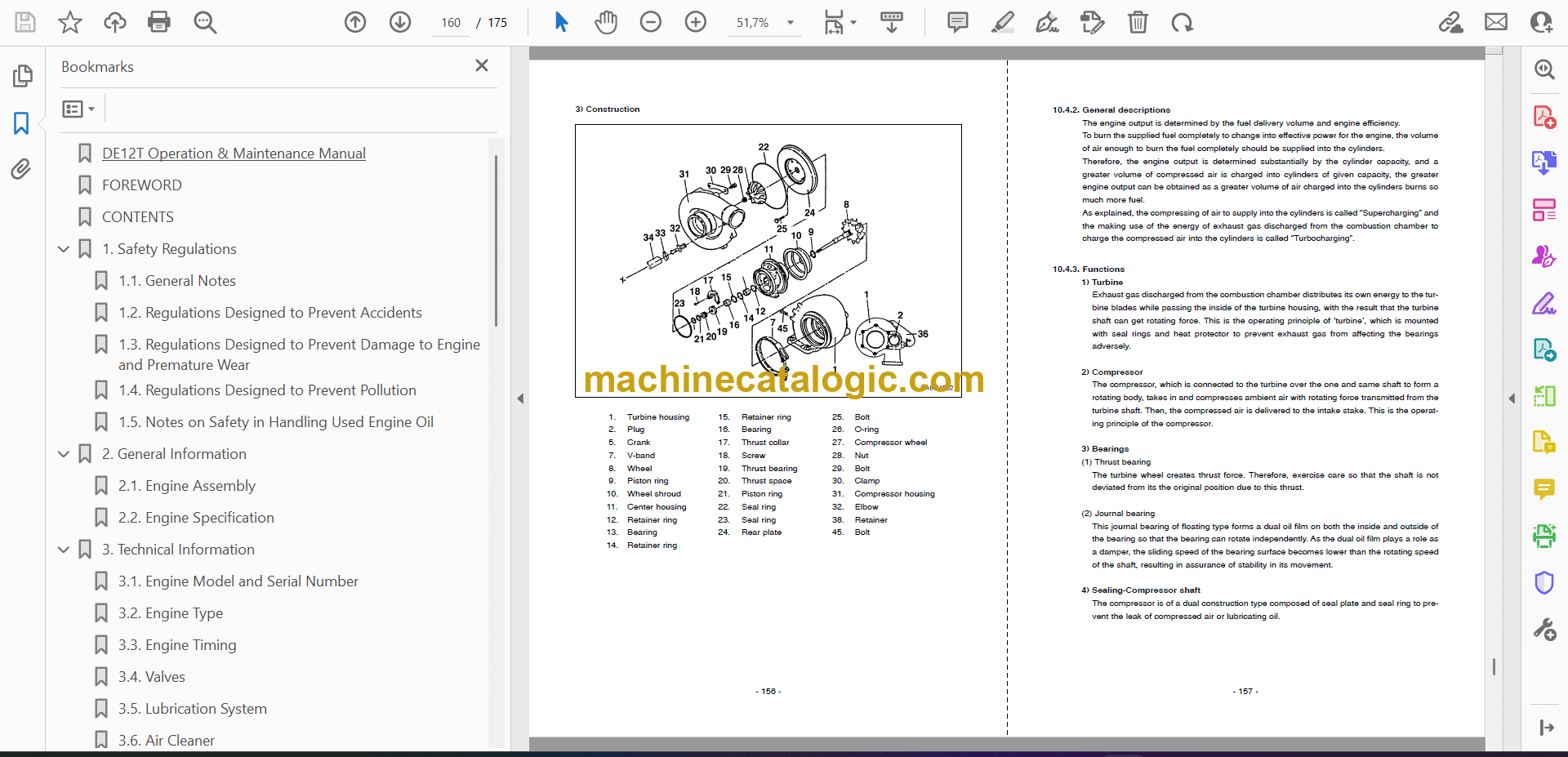Screen dimensions: 1568x757
Task: Go to previous page arrow
Action: [x=355, y=22]
